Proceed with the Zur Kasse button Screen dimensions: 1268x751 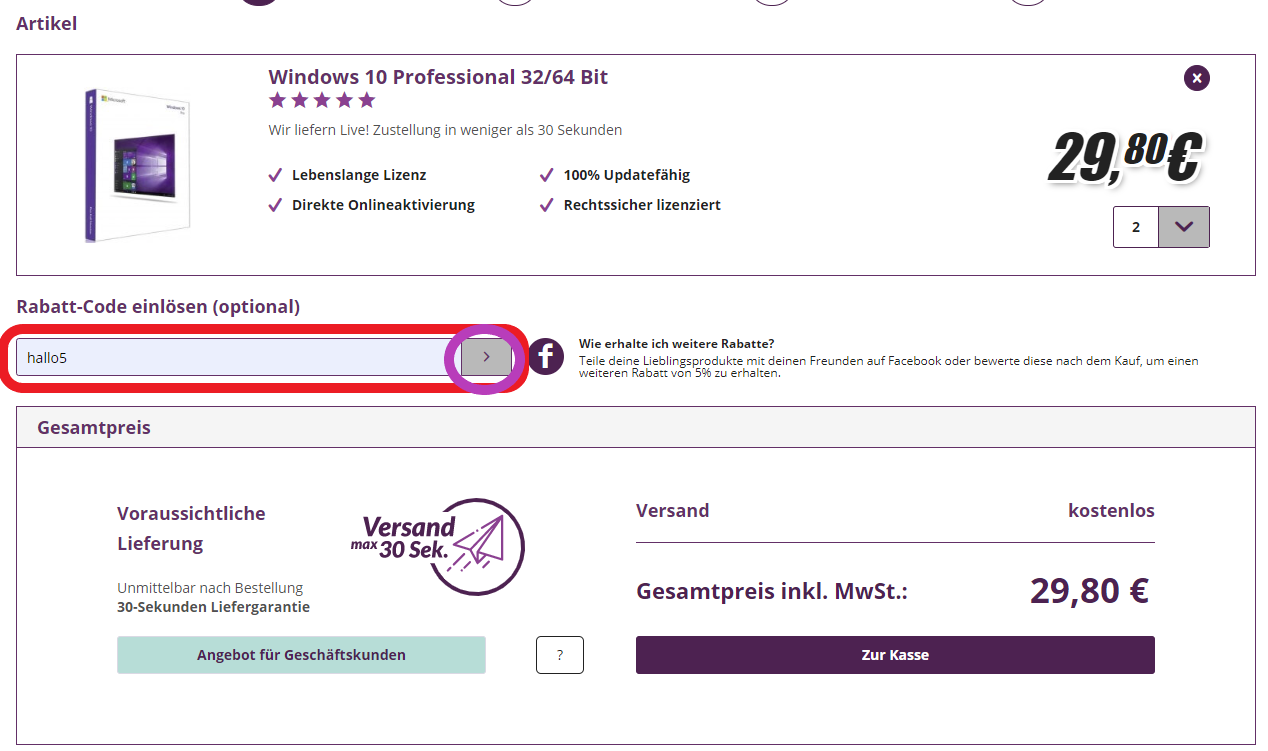coord(895,655)
